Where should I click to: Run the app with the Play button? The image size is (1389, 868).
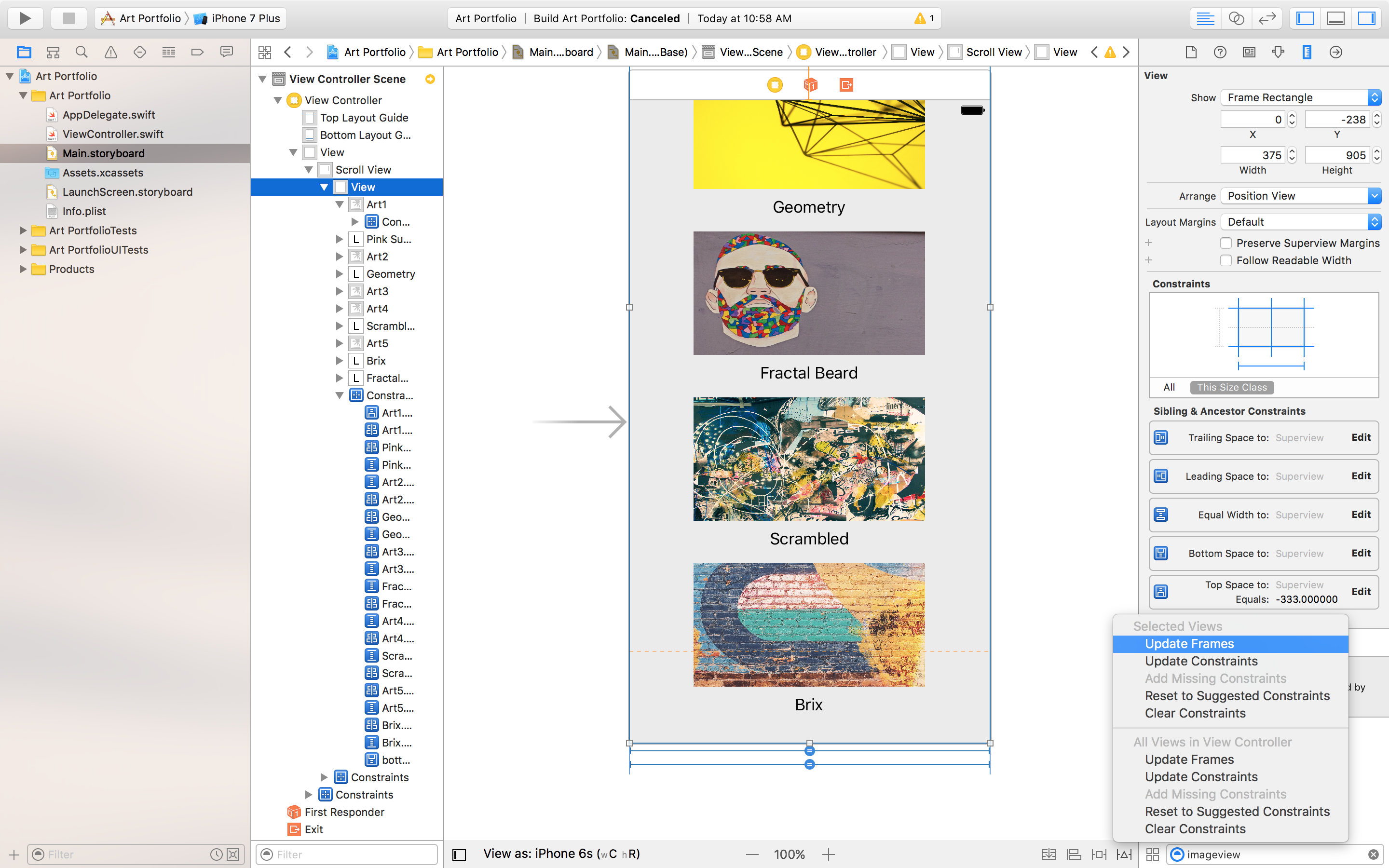[25, 18]
